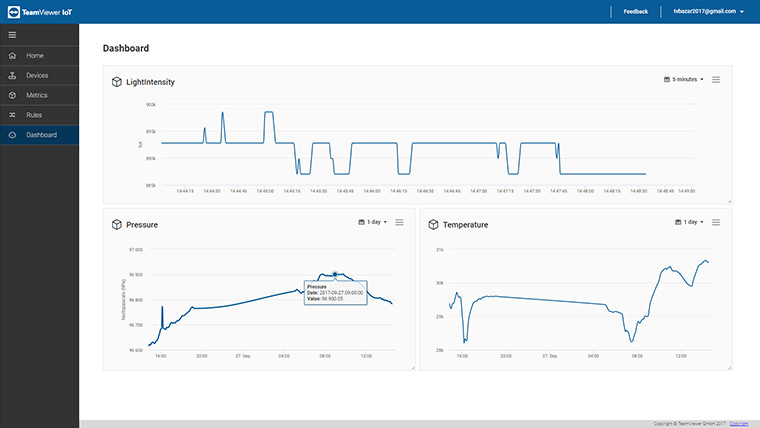Click the LightIntensity widget resize handle
This screenshot has width=760, height=428.
point(728,201)
